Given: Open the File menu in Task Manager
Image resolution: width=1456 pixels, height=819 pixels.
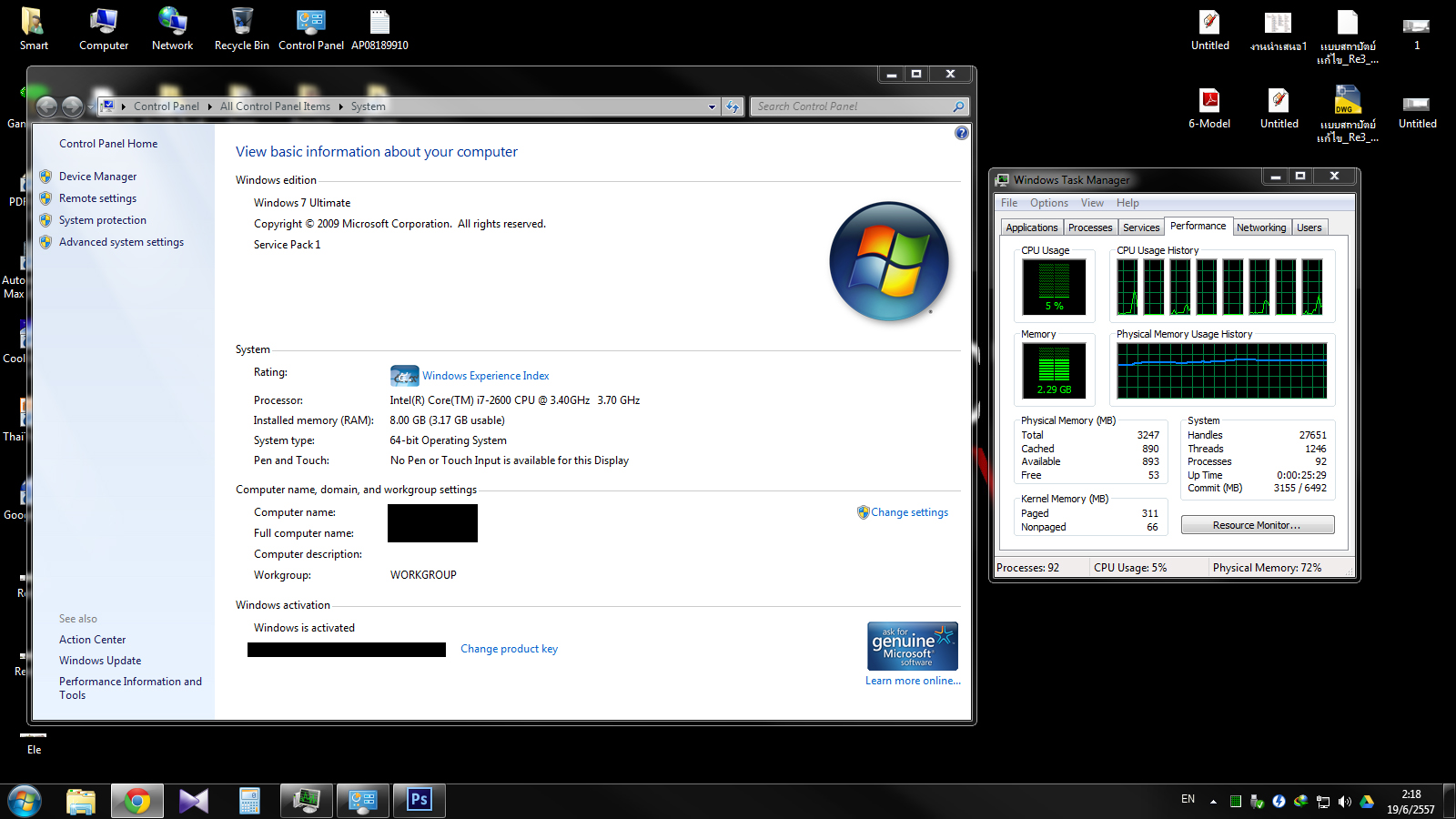Looking at the screenshot, I should point(1009,203).
